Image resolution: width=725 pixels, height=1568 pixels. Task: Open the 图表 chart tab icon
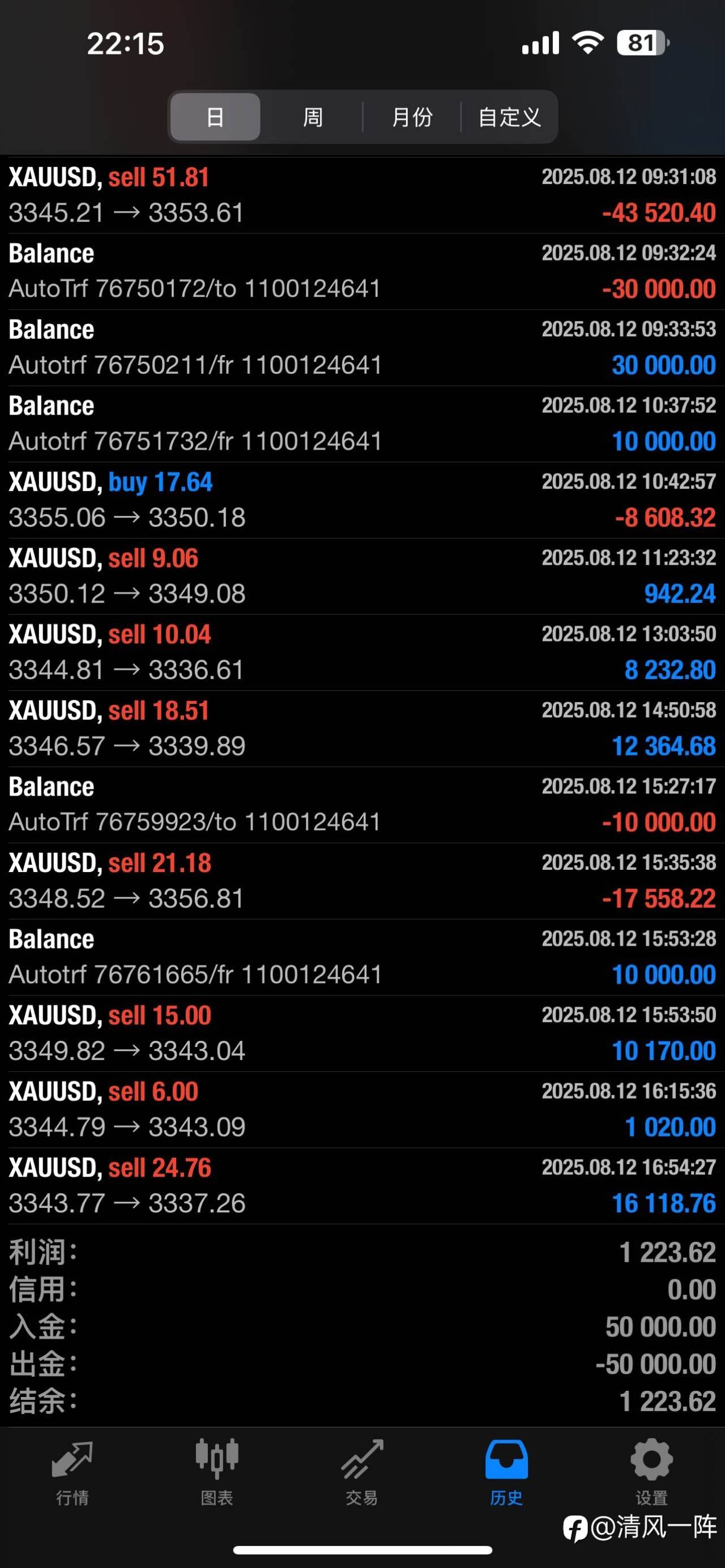tap(217, 1460)
